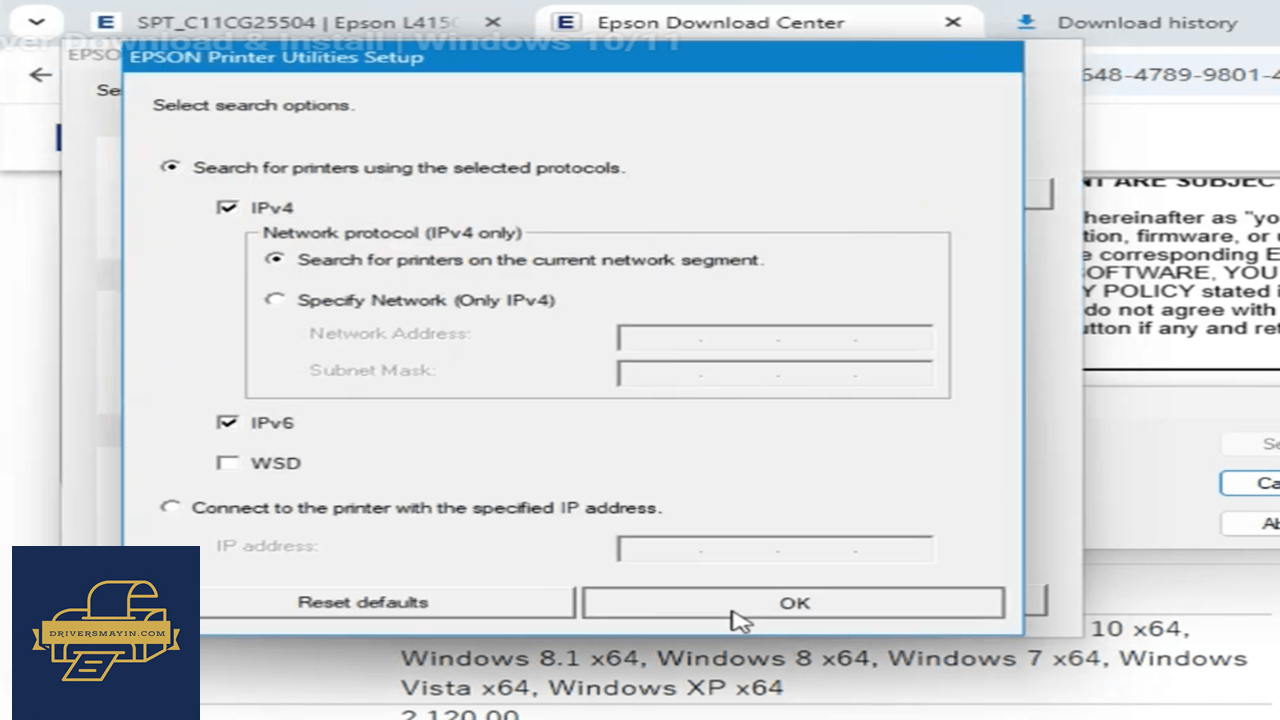Click the 'Network Address:' label

click(x=390, y=333)
